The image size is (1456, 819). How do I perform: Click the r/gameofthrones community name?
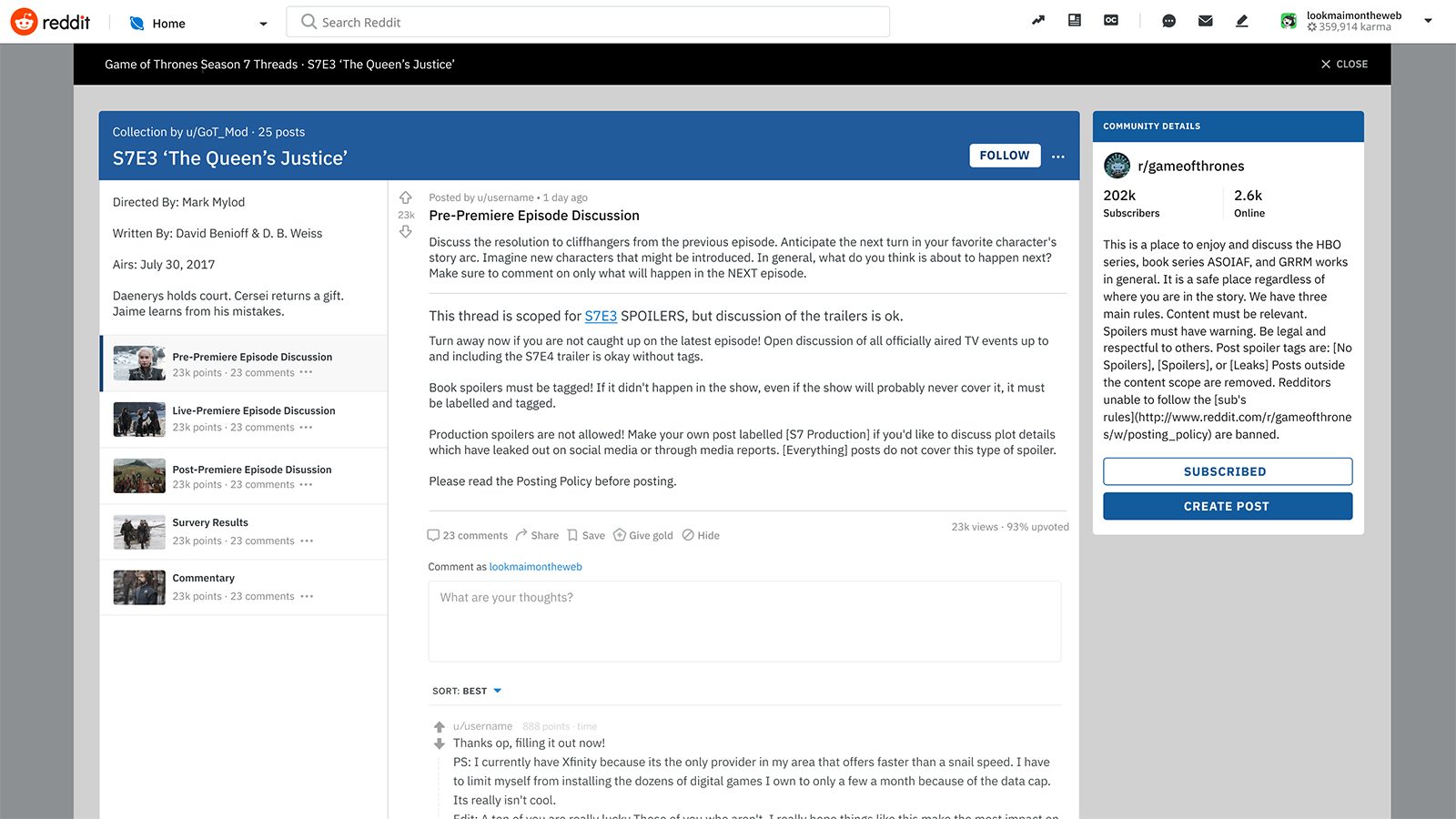click(1191, 166)
